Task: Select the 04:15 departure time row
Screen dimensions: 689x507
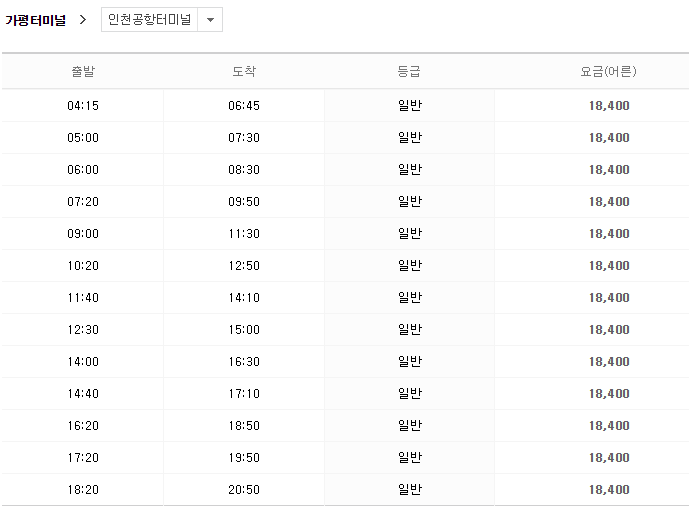Action: (x=83, y=106)
